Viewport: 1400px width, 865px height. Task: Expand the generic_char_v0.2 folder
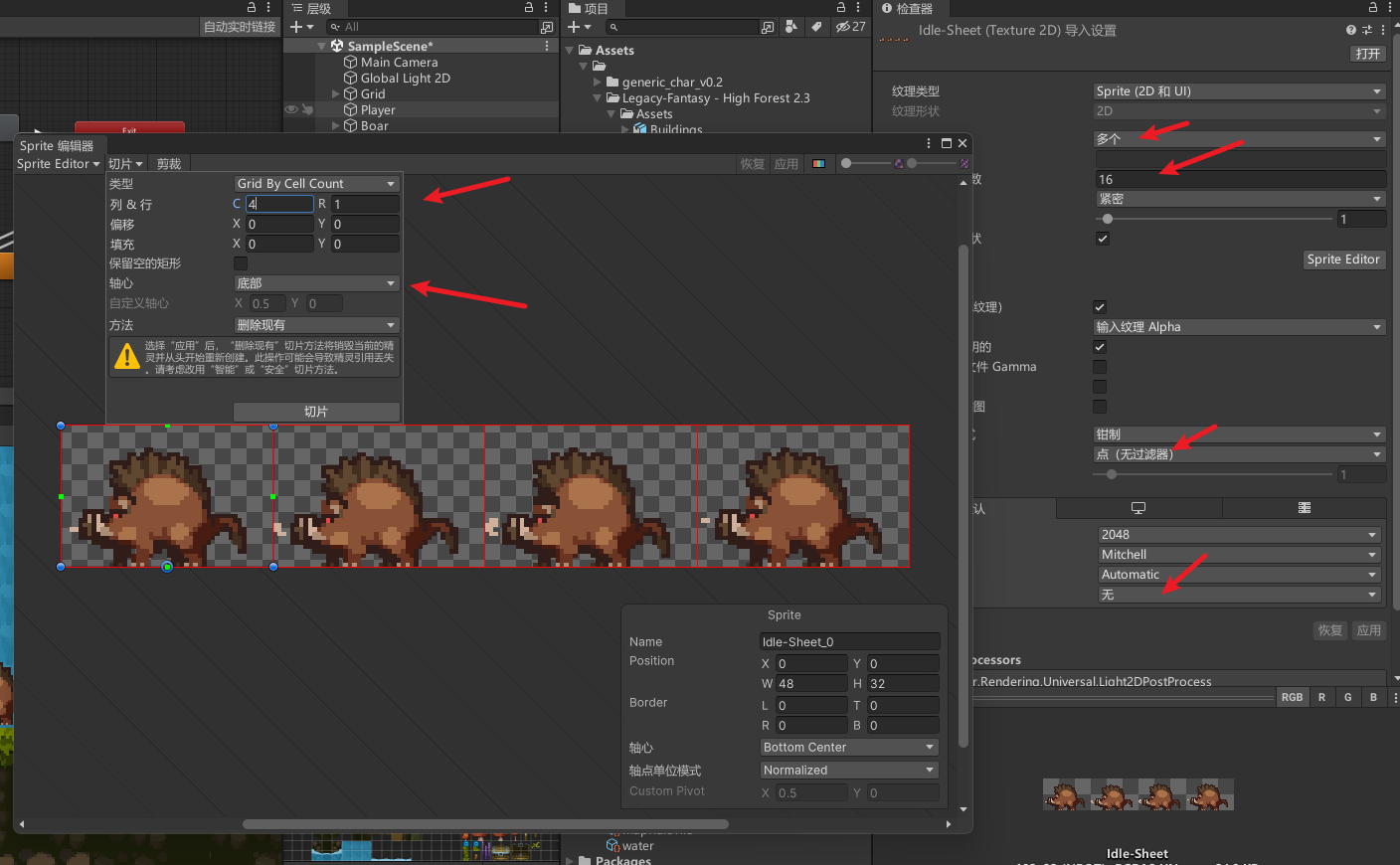[x=598, y=83]
